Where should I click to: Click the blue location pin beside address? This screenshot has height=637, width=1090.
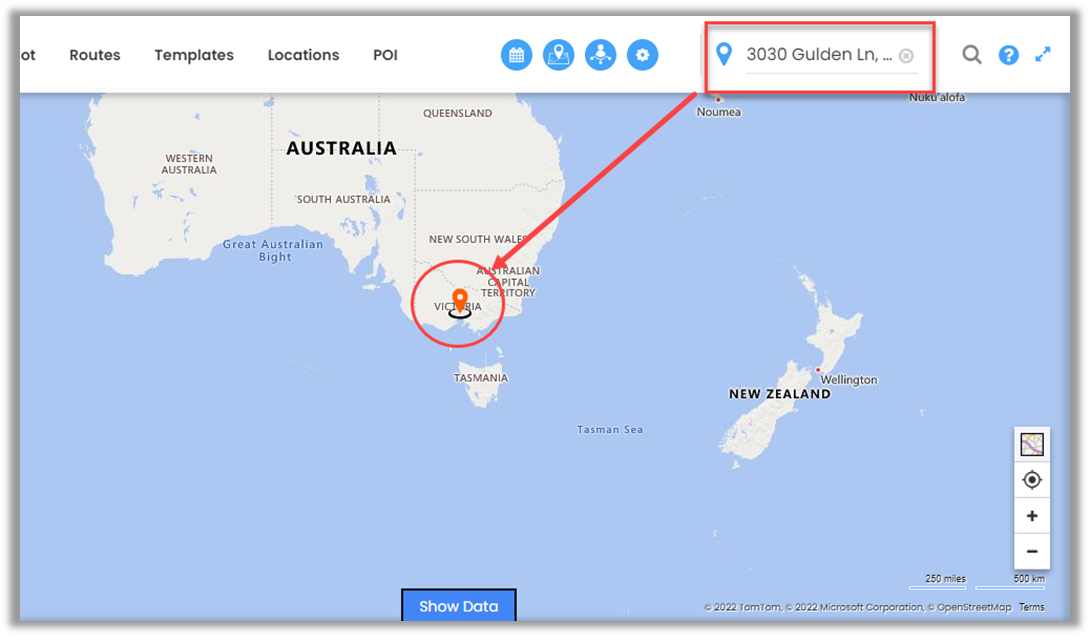[724, 54]
